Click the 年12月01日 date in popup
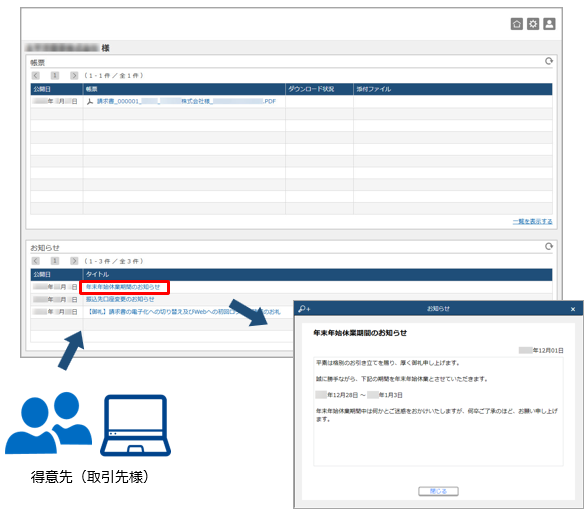 click(x=541, y=350)
